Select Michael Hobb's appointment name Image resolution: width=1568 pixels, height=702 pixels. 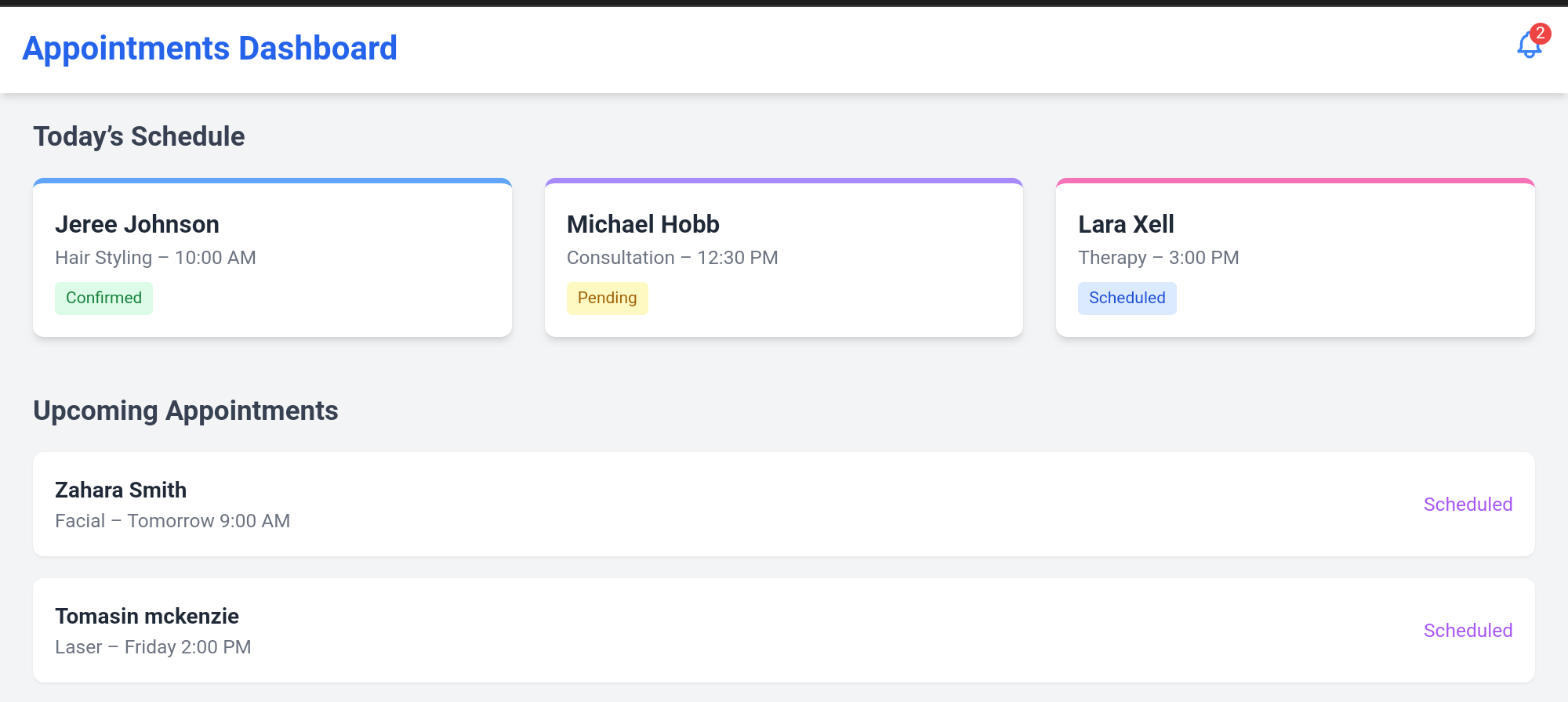click(x=643, y=225)
